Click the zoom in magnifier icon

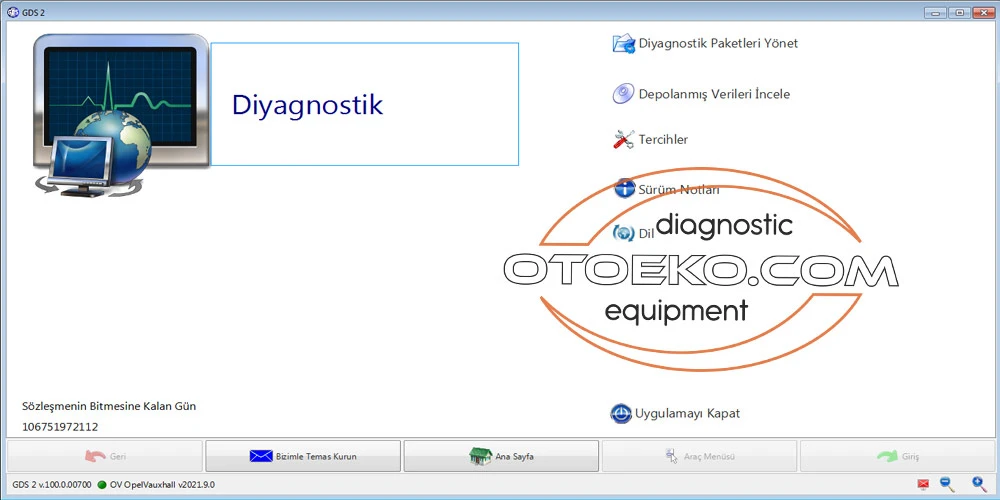click(980, 484)
